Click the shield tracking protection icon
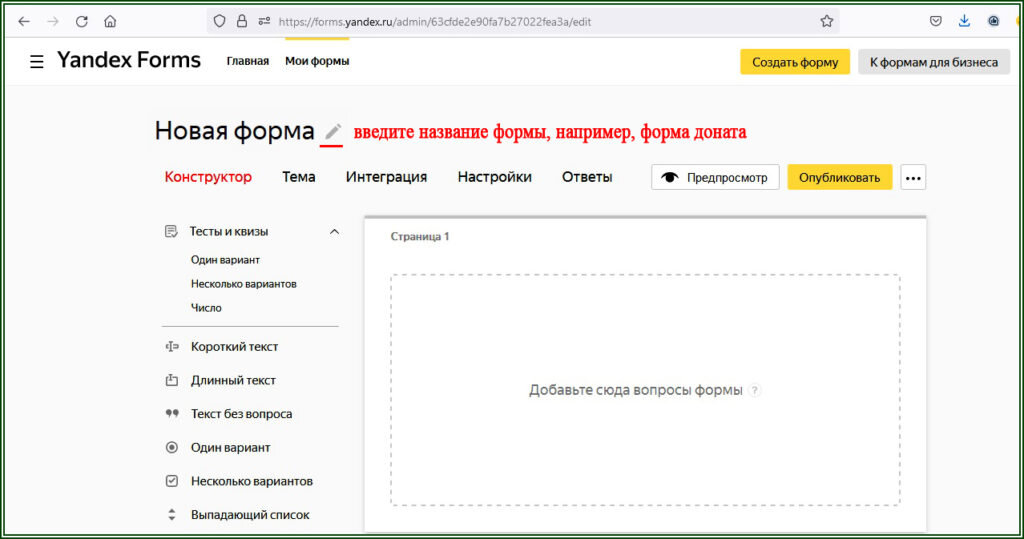 219,22
